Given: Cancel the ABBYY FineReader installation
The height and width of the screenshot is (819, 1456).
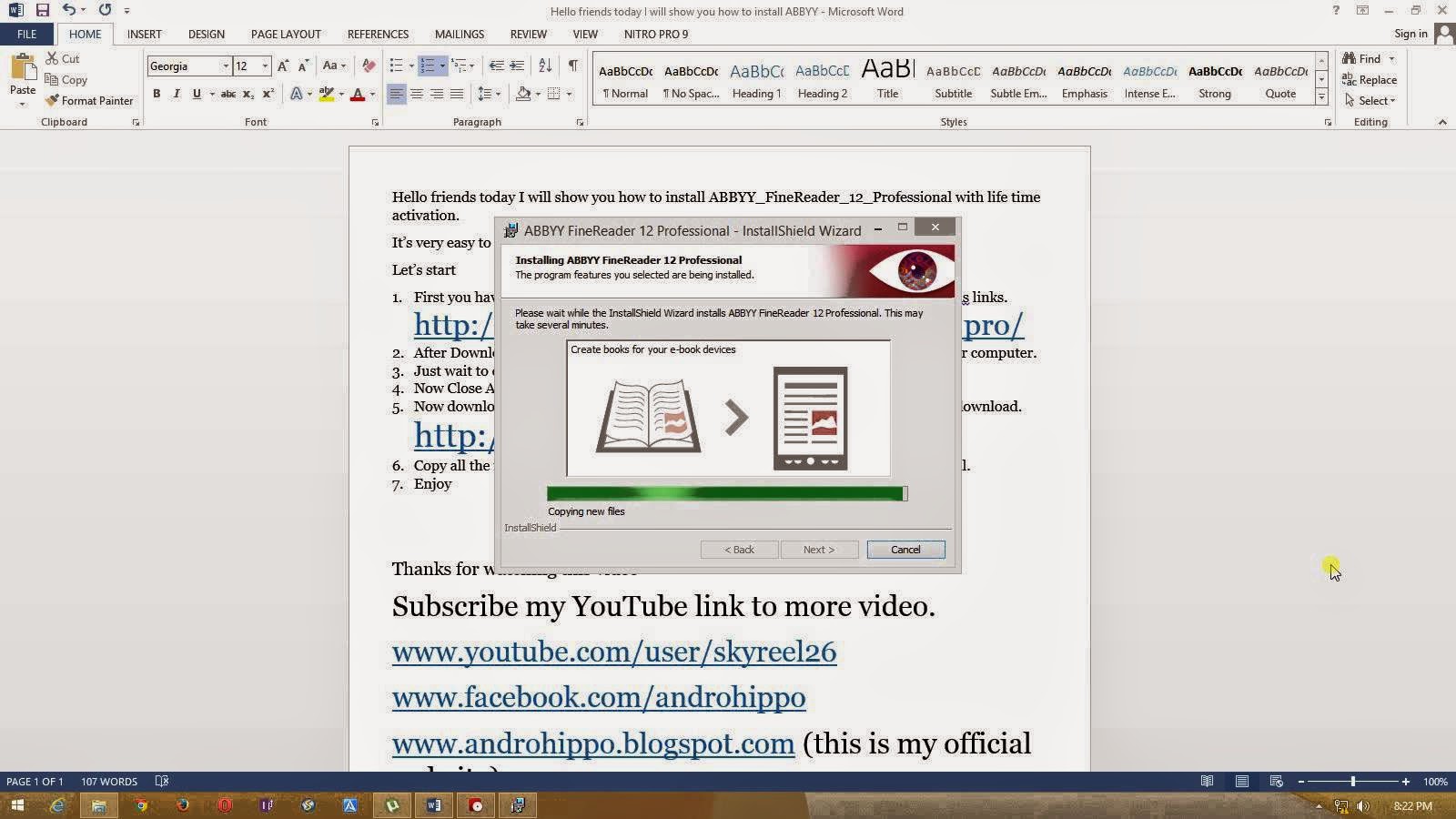Looking at the screenshot, I should [x=905, y=550].
